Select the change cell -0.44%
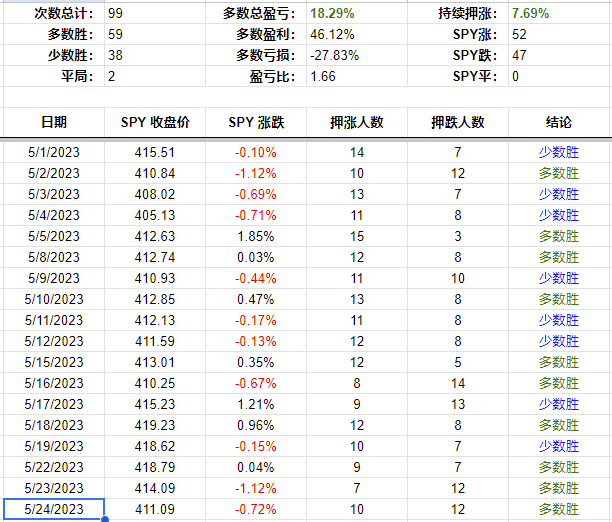Viewport: 612px width, 522px height. pos(256,278)
